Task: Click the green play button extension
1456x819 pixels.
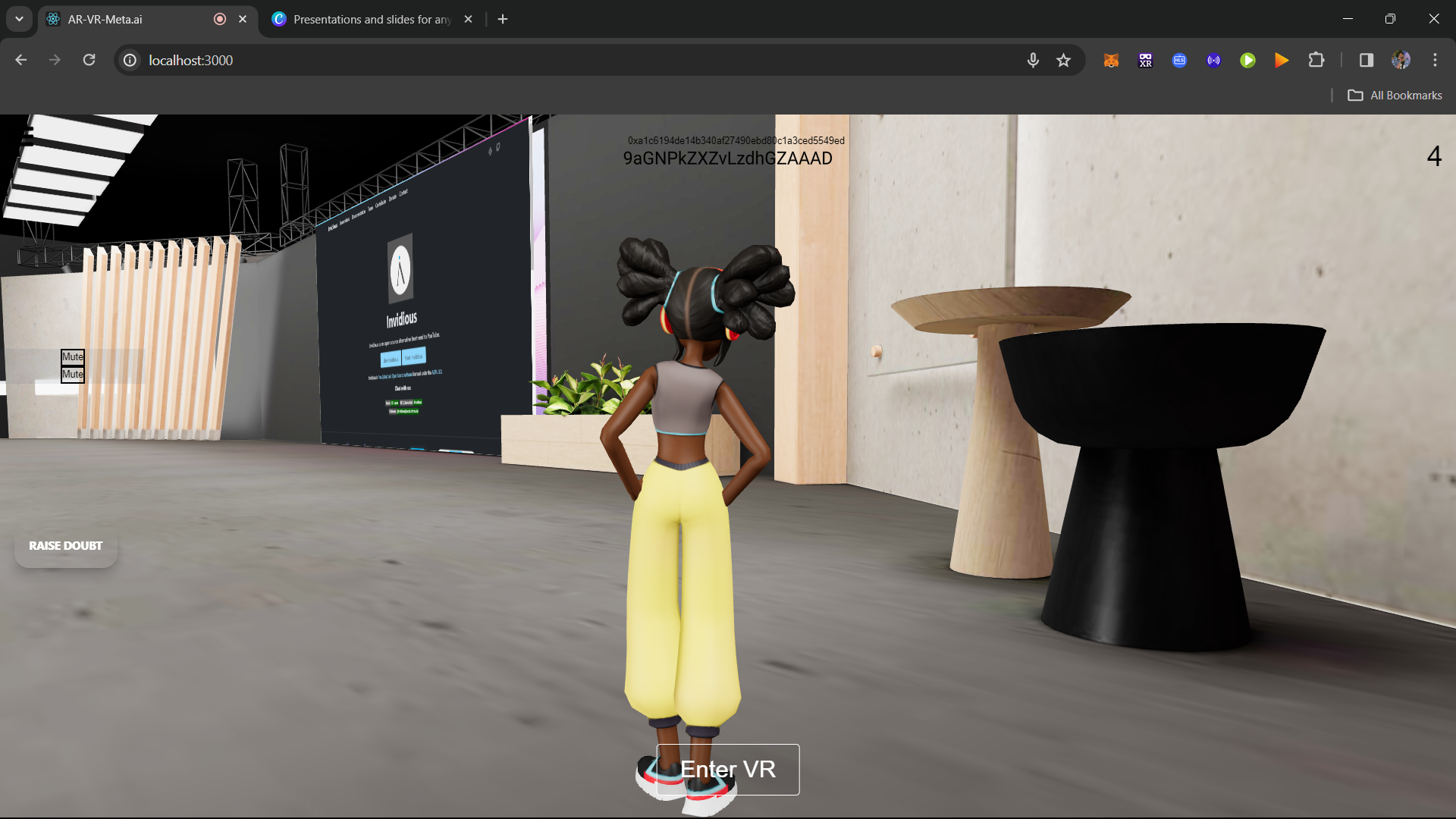Action: coord(1247,61)
